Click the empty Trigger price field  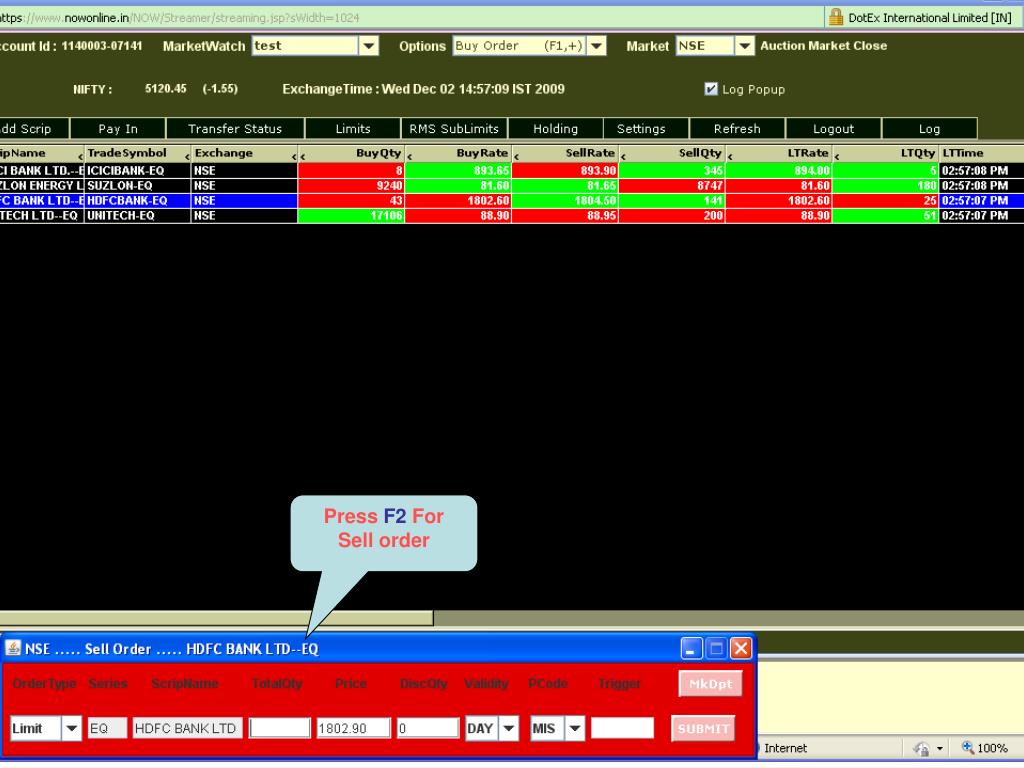point(622,728)
